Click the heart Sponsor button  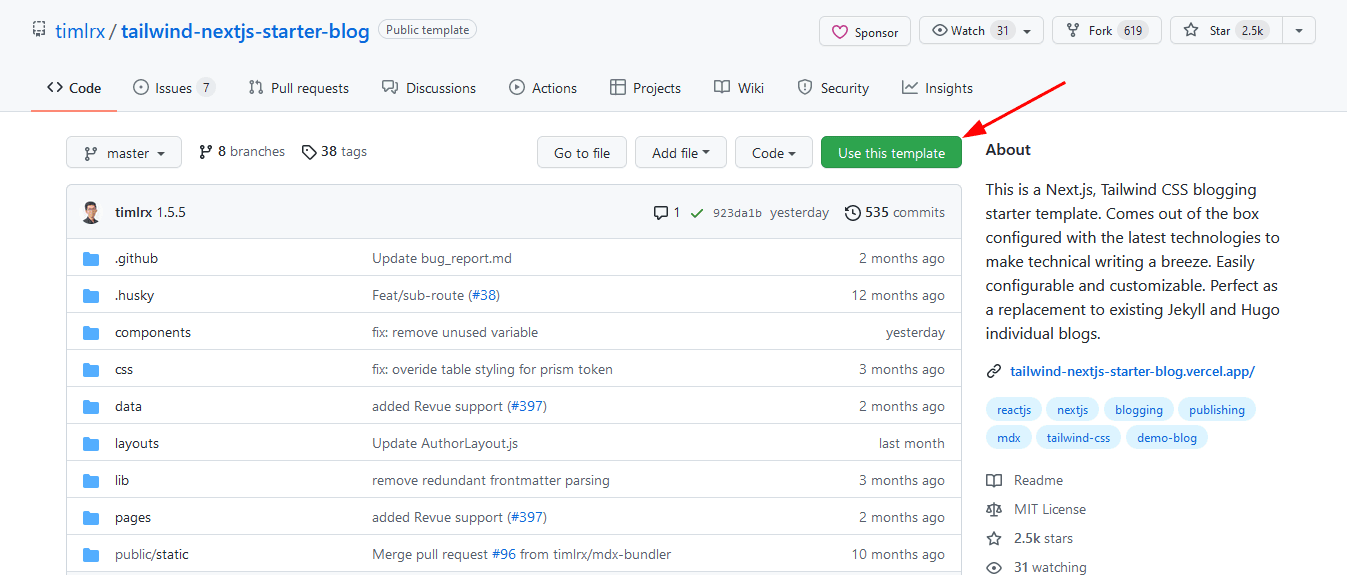pos(865,31)
